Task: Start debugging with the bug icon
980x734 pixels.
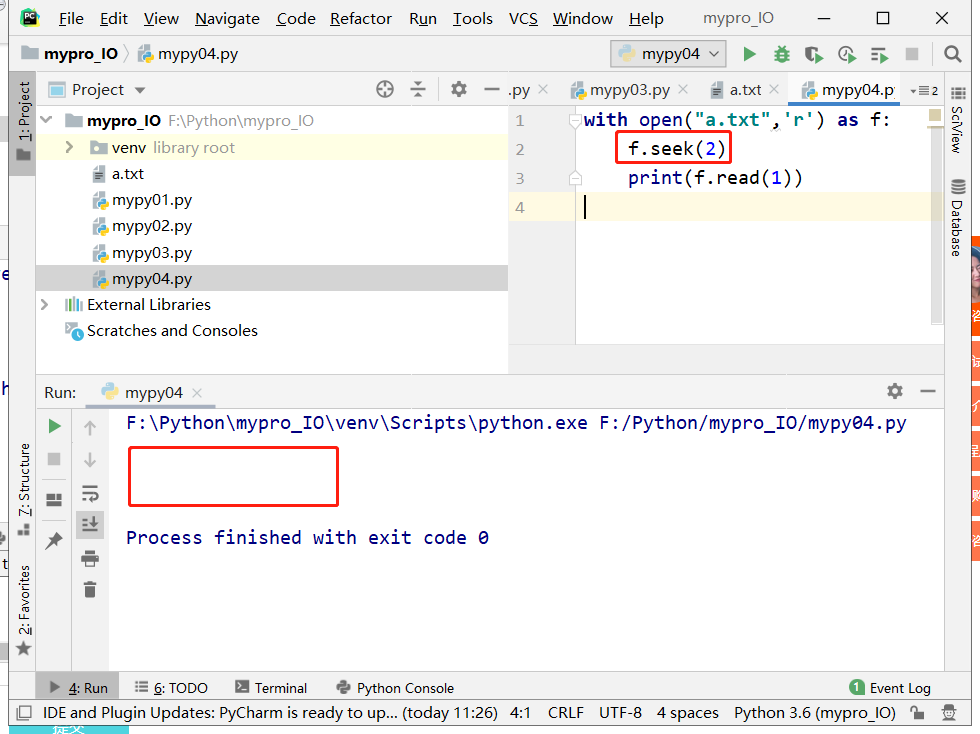Action: pos(781,54)
